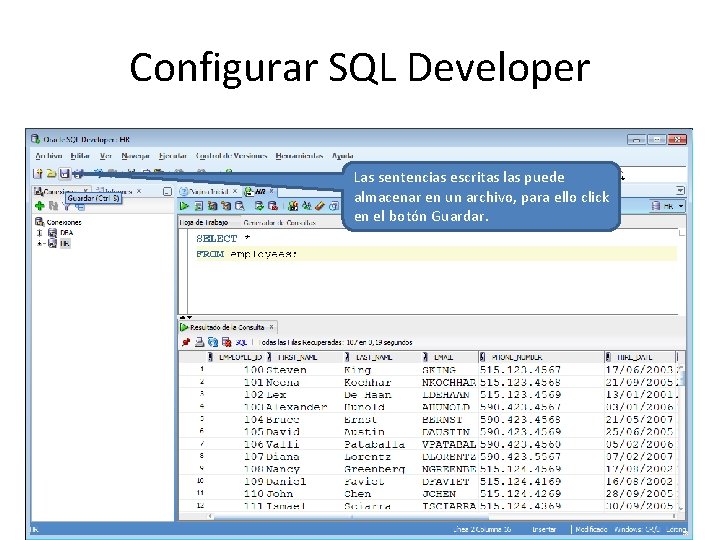Open the Ver menu
This screenshot has height=540, width=720.
[x=106, y=156]
